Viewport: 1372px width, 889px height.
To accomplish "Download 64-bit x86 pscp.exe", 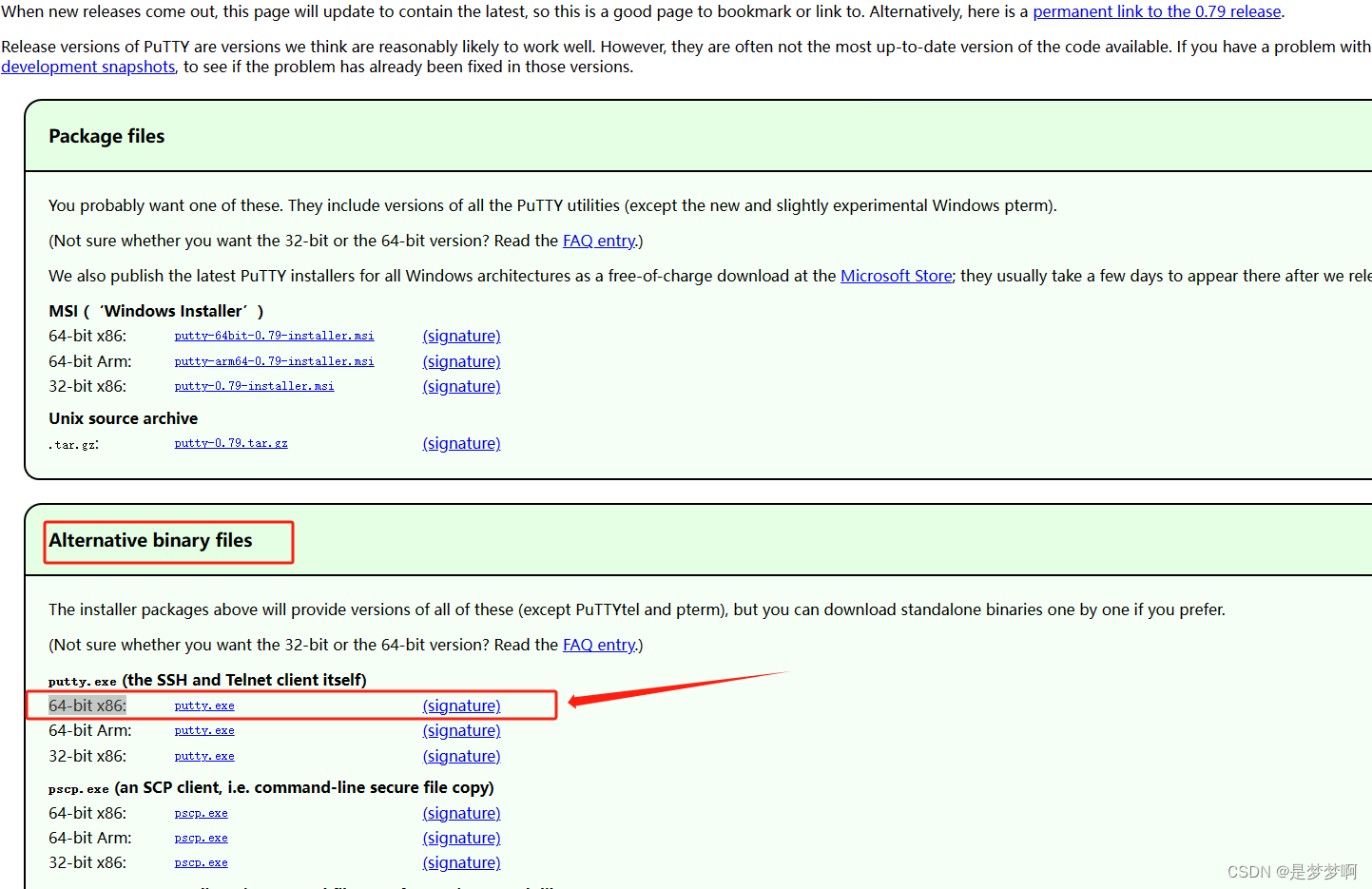I will pos(201,813).
